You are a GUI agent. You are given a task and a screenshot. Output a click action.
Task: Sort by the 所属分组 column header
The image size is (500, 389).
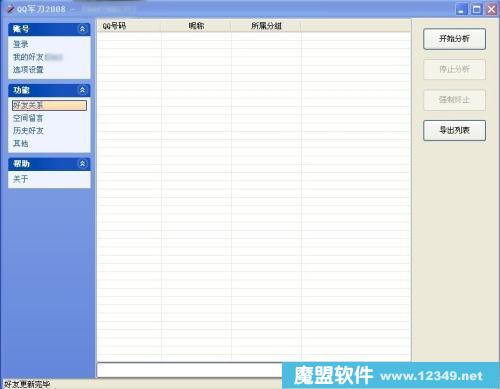(x=266, y=26)
